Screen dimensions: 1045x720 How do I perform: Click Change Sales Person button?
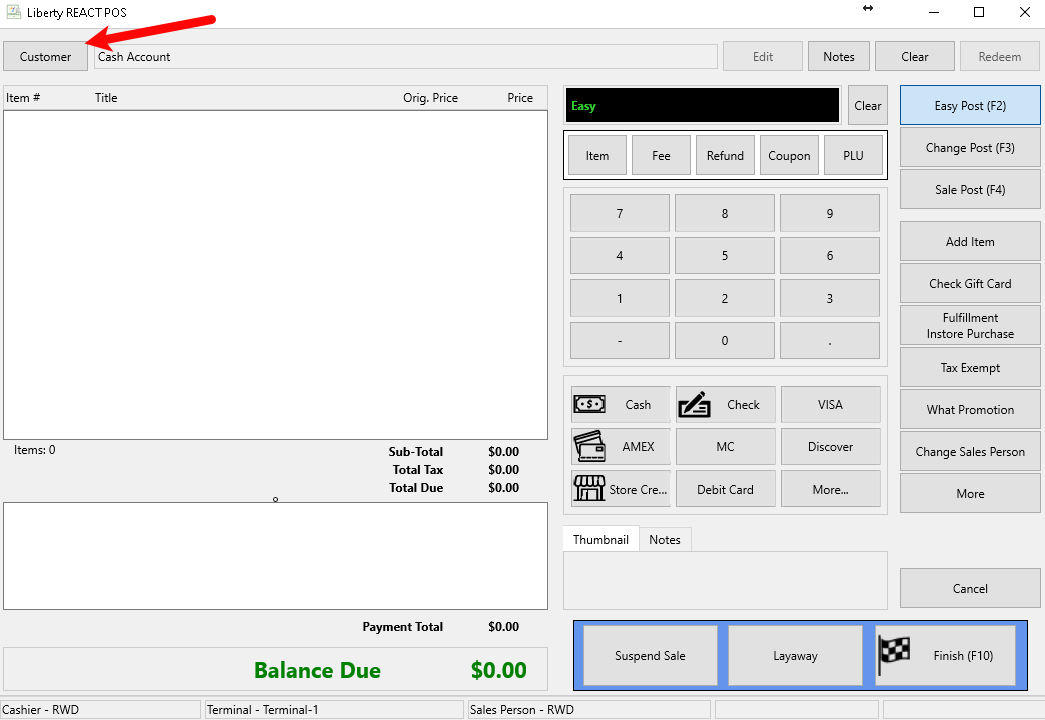point(970,451)
